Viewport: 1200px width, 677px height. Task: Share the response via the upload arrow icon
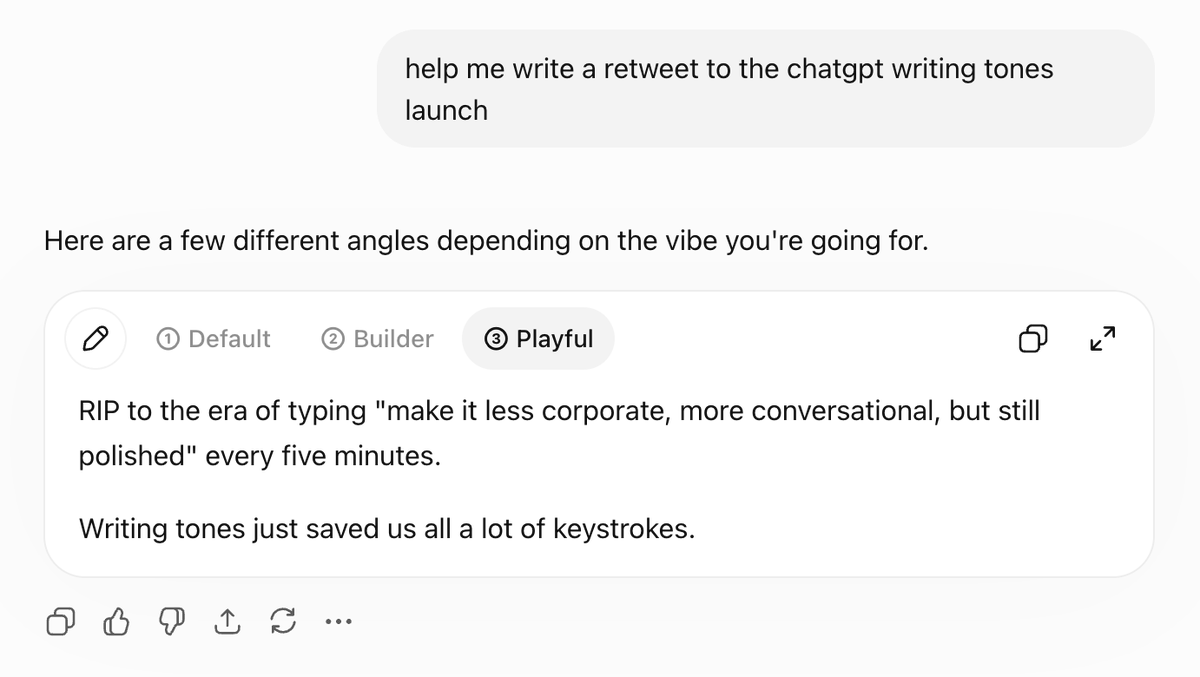[x=228, y=623]
